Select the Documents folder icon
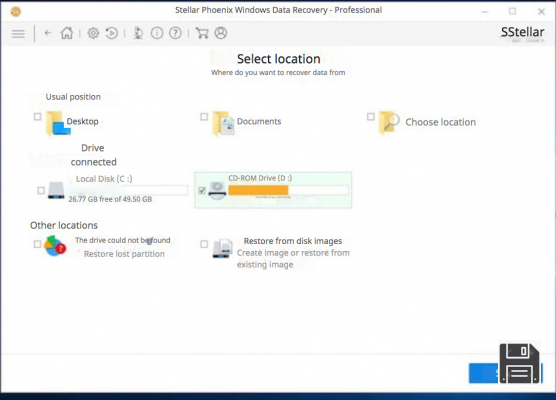 tap(223, 123)
